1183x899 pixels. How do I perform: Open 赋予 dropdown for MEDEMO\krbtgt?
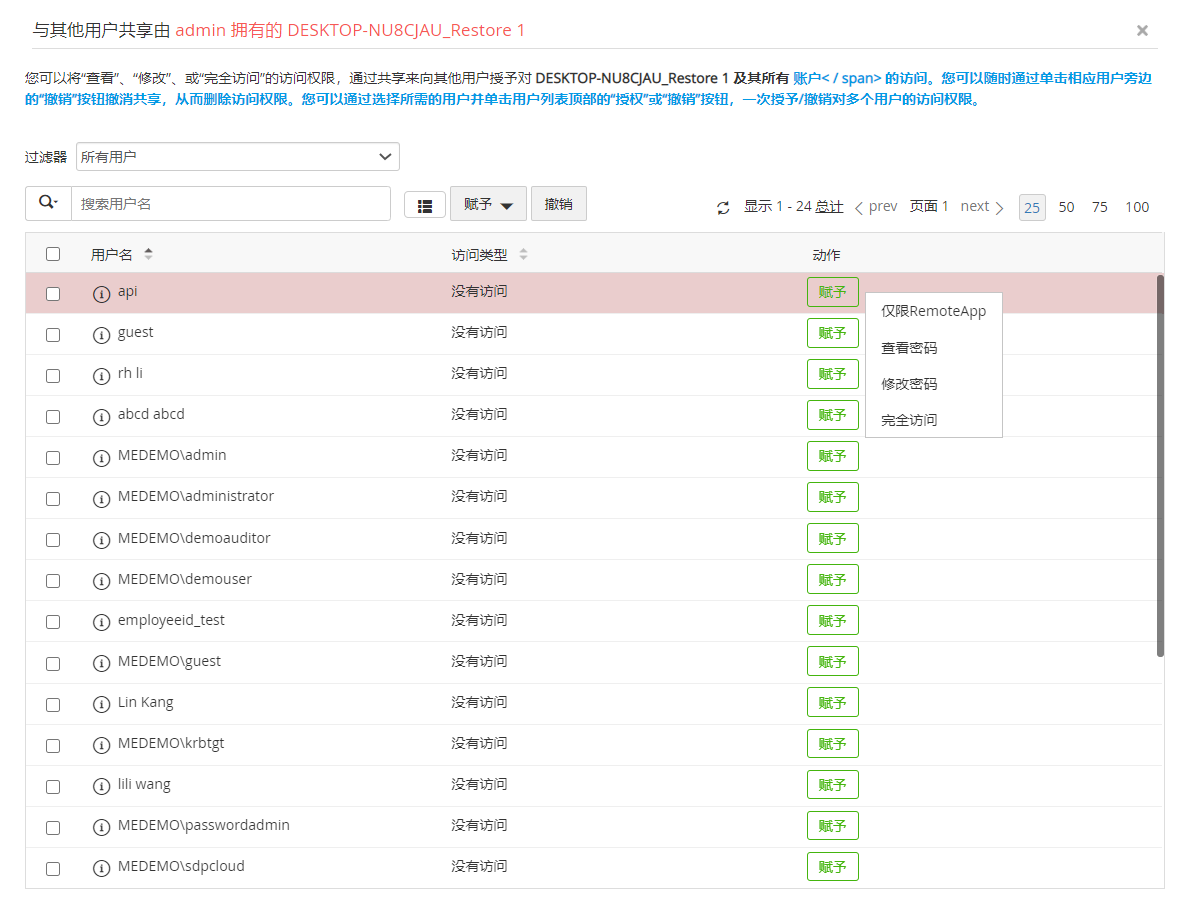(833, 744)
